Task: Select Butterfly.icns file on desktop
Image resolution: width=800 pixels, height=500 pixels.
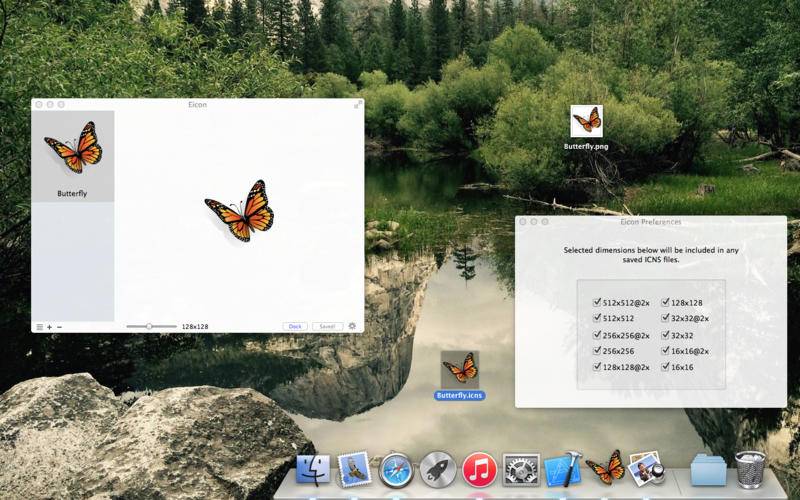Action: [x=460, y=376]
